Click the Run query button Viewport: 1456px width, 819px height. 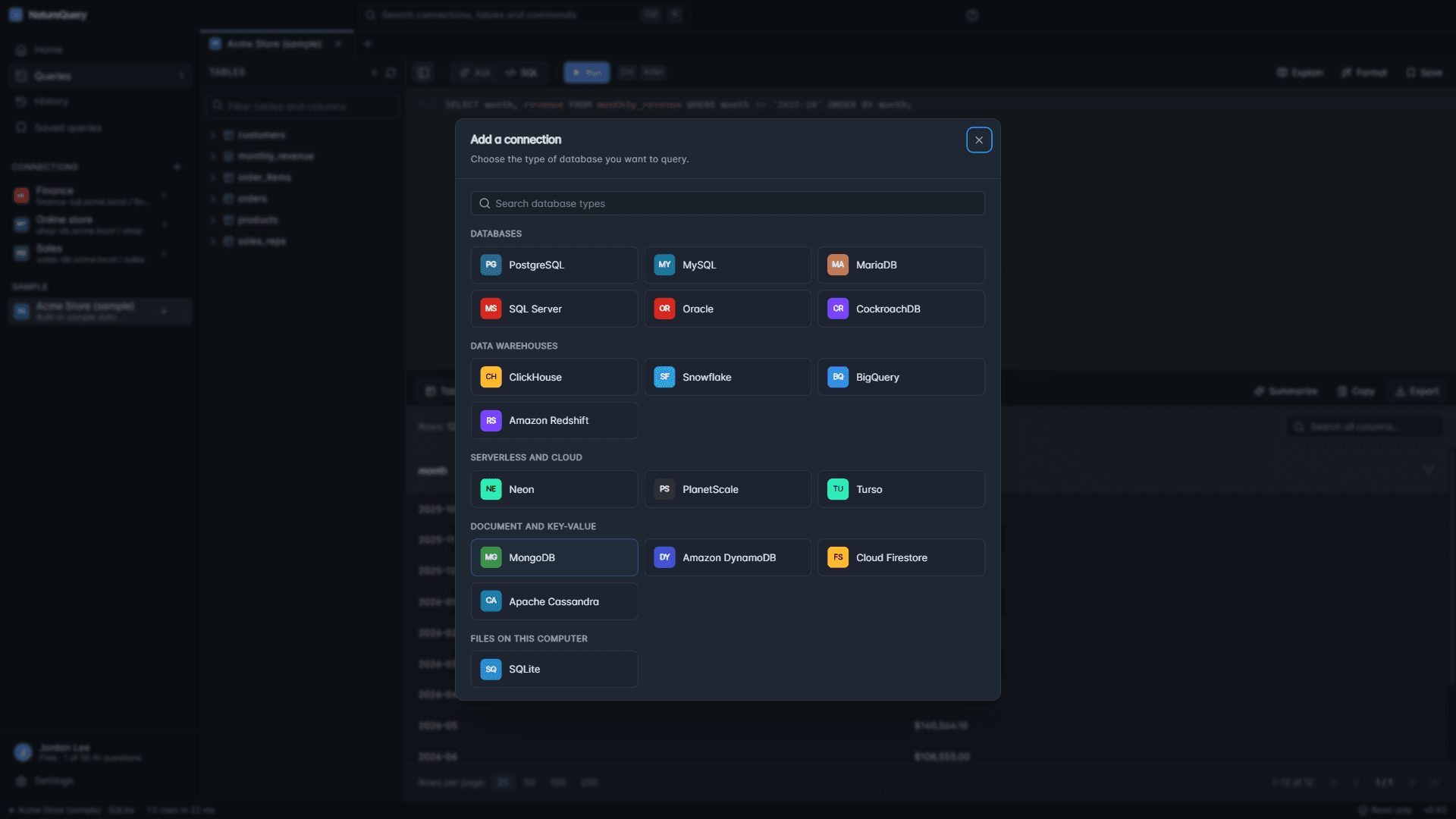[x=586, y=73]
